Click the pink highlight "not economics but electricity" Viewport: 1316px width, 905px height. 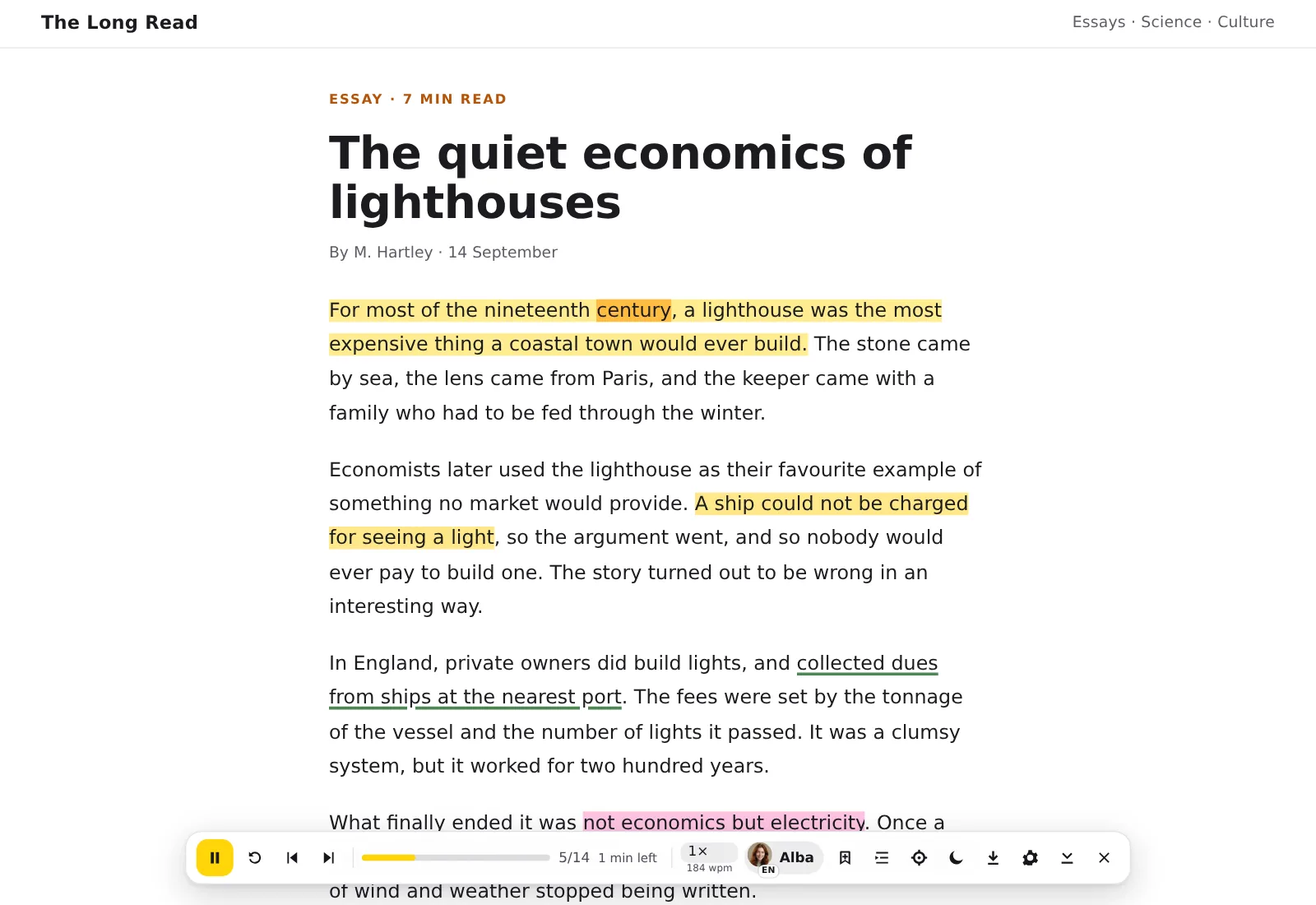[724, 823]
